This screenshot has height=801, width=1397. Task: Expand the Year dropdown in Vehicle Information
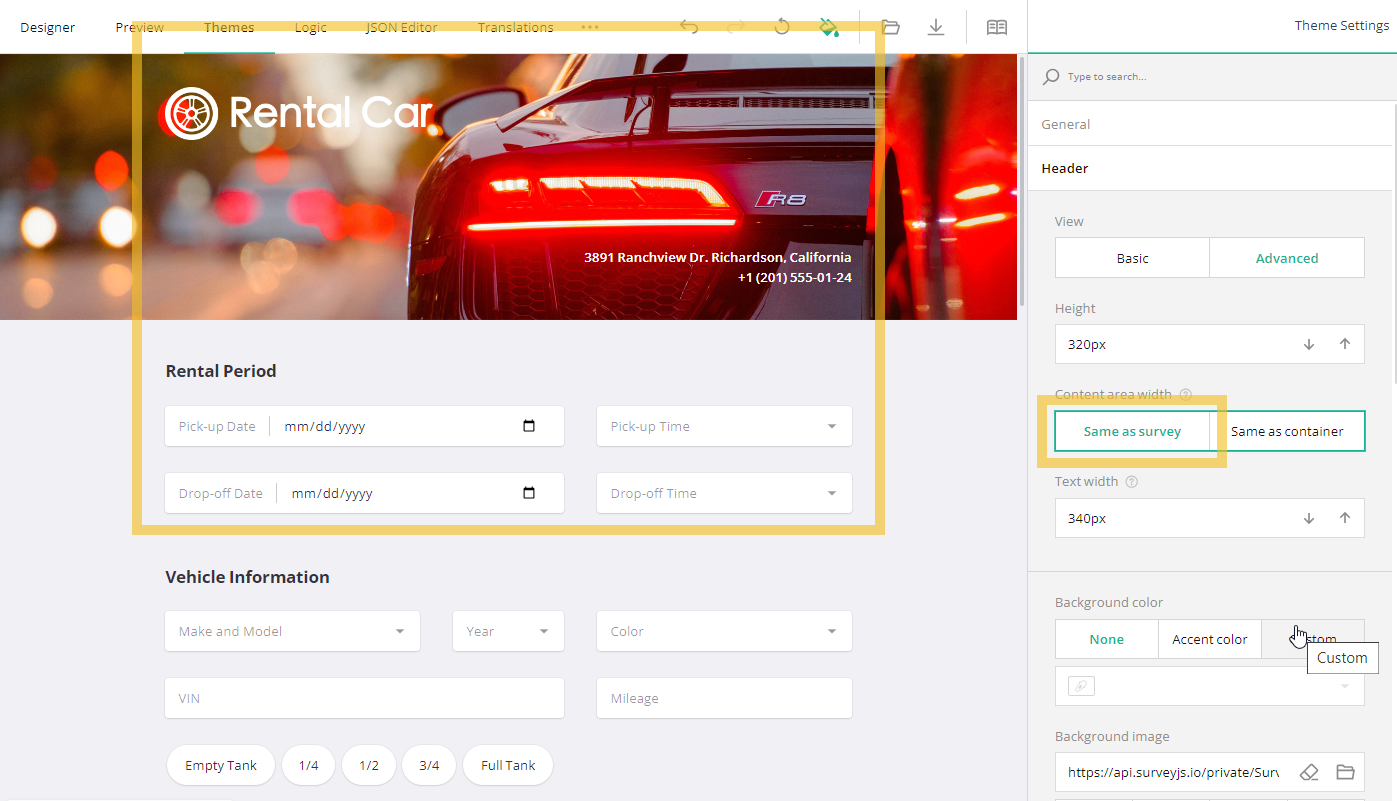pyautogui.click(x=508, y=631)
